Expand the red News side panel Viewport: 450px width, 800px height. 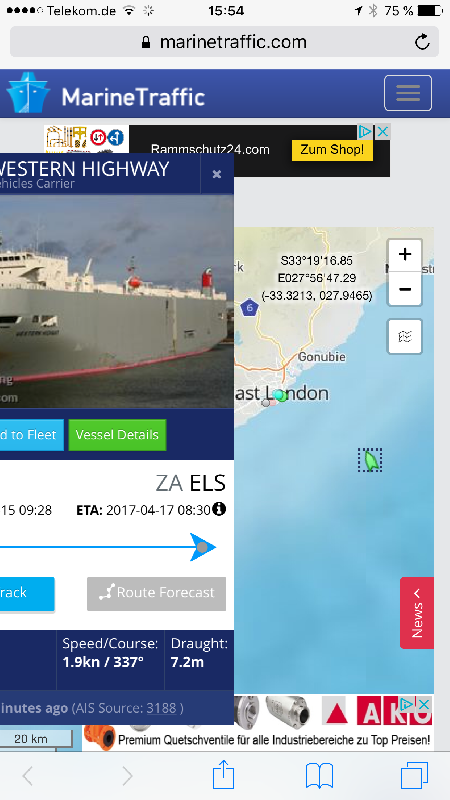point(417,613)
